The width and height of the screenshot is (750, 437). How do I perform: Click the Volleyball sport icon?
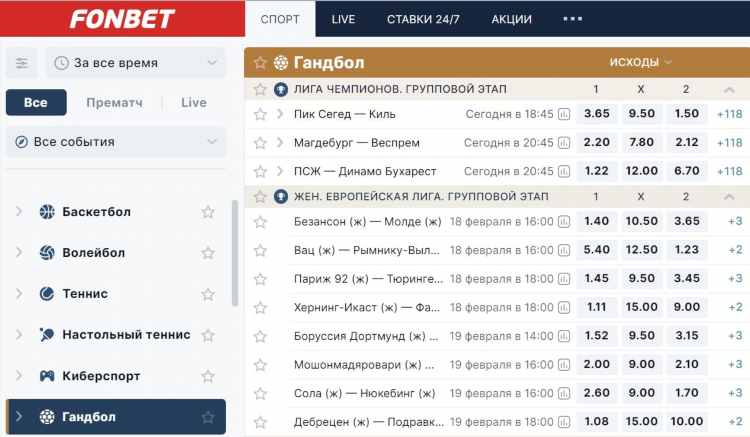pyautogui.click(x=47, y=252)
